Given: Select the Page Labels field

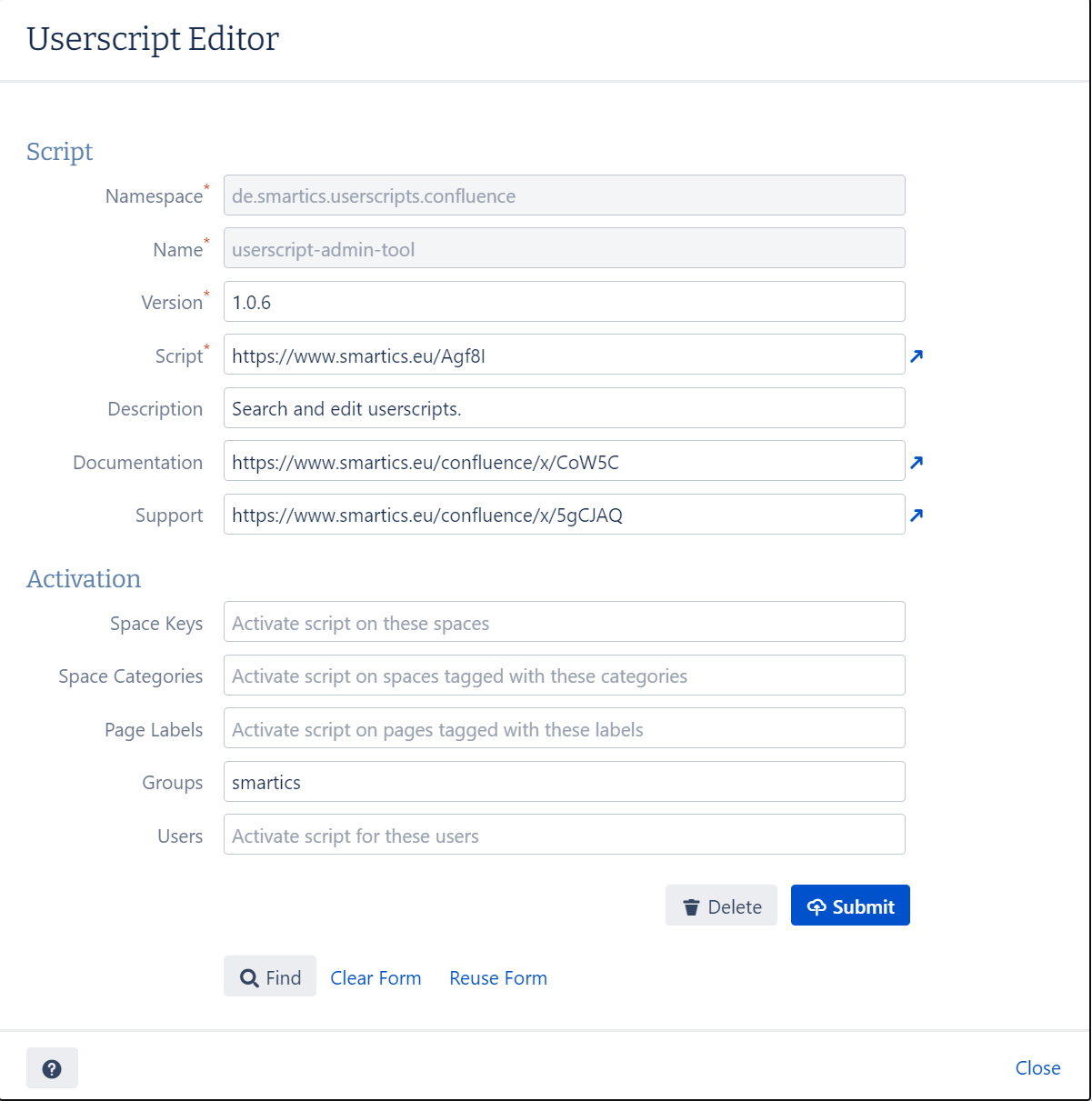Looking at the screenshot, I should tap(564, 728).
